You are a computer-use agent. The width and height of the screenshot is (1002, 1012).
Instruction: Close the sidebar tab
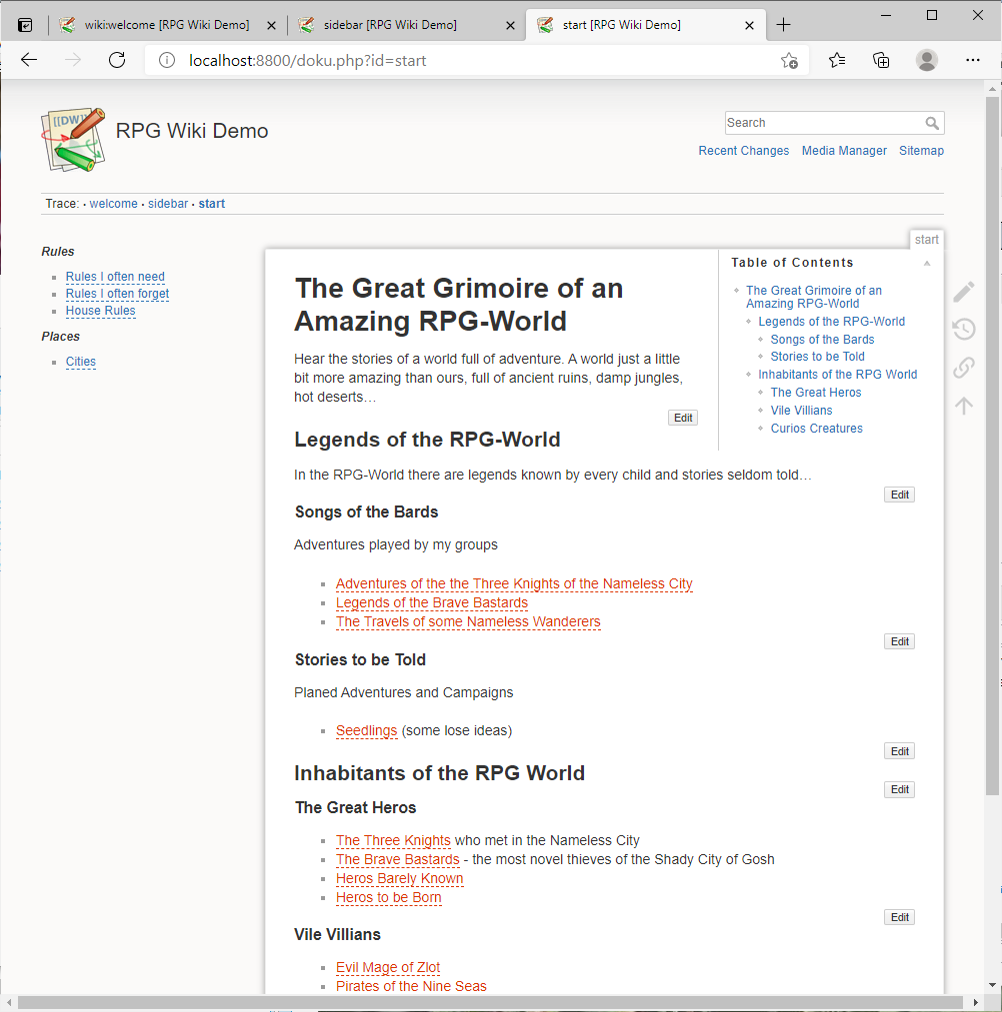pos(510,25)
